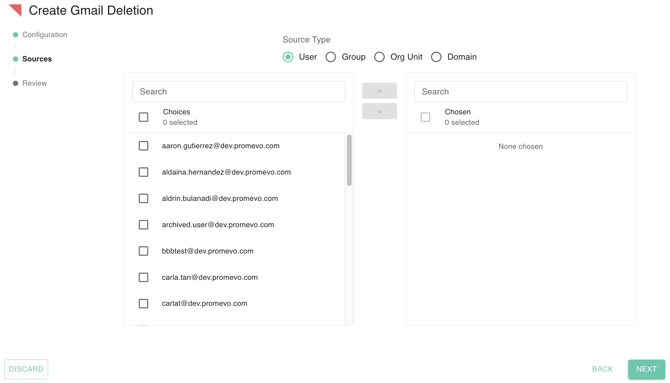
Task: Tick bbbtest@dev.promevo.com checkbox
Action: [x=144, y=251]
